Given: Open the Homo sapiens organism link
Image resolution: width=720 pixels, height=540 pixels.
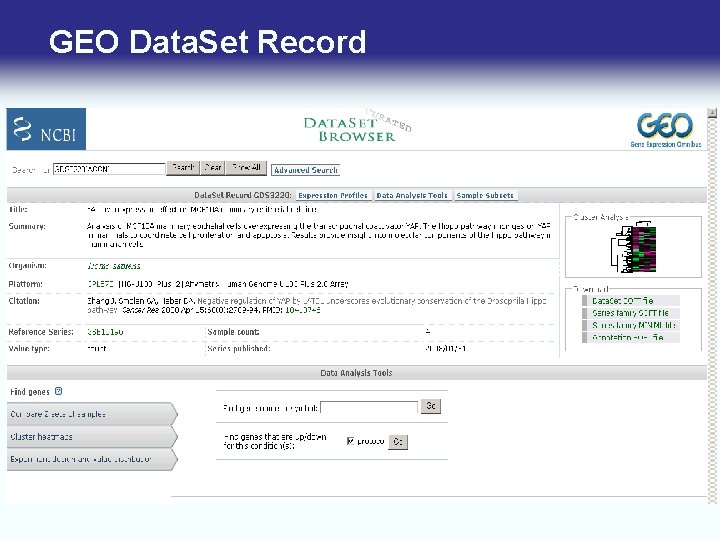Looking at the screenshot, I should point(114,266).
